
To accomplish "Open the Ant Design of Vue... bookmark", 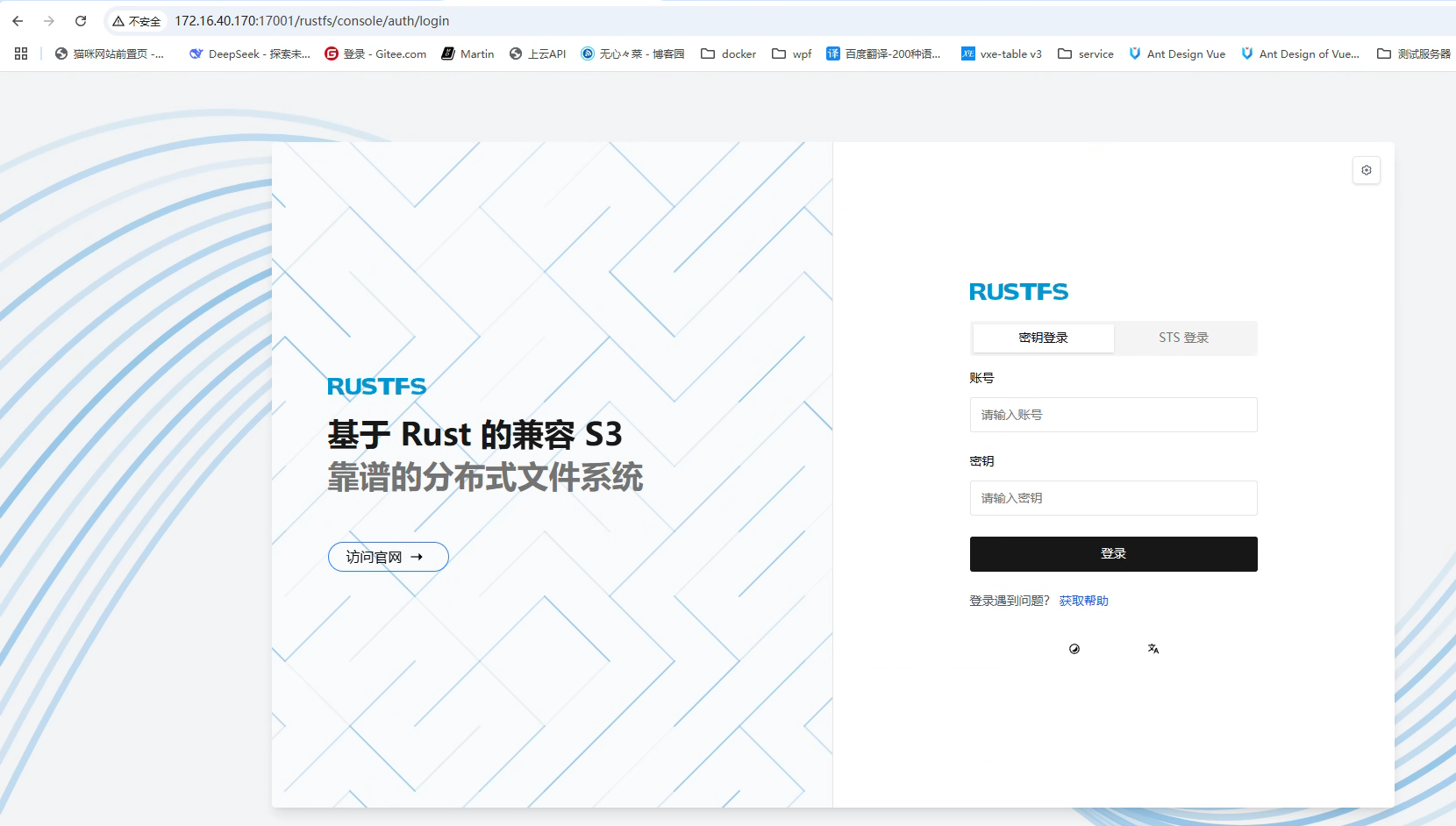I will tap(1301, 53).
